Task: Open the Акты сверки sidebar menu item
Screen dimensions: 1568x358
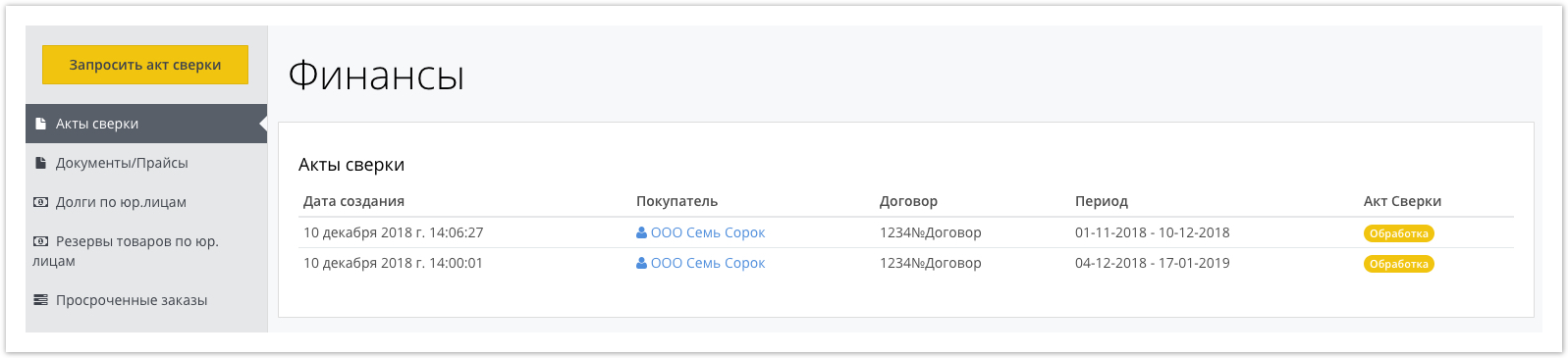Action: click(x=146, y=124)
